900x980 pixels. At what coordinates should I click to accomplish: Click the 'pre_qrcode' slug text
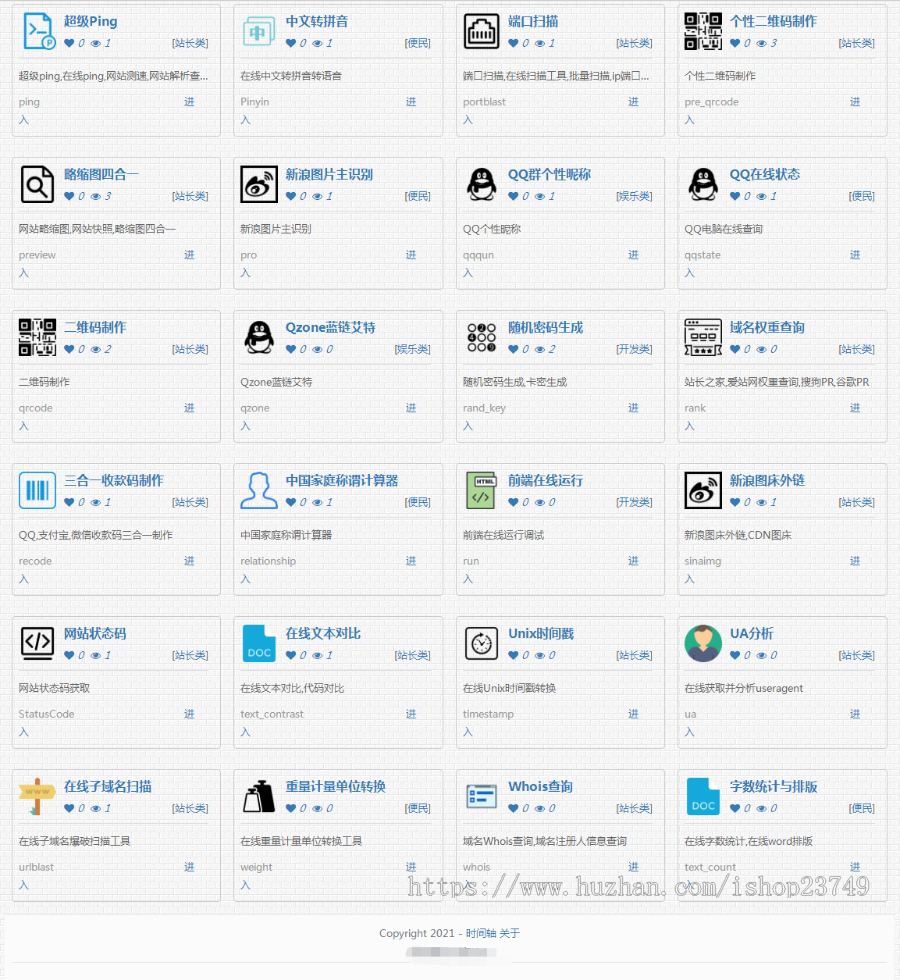(x=711, y=102)
